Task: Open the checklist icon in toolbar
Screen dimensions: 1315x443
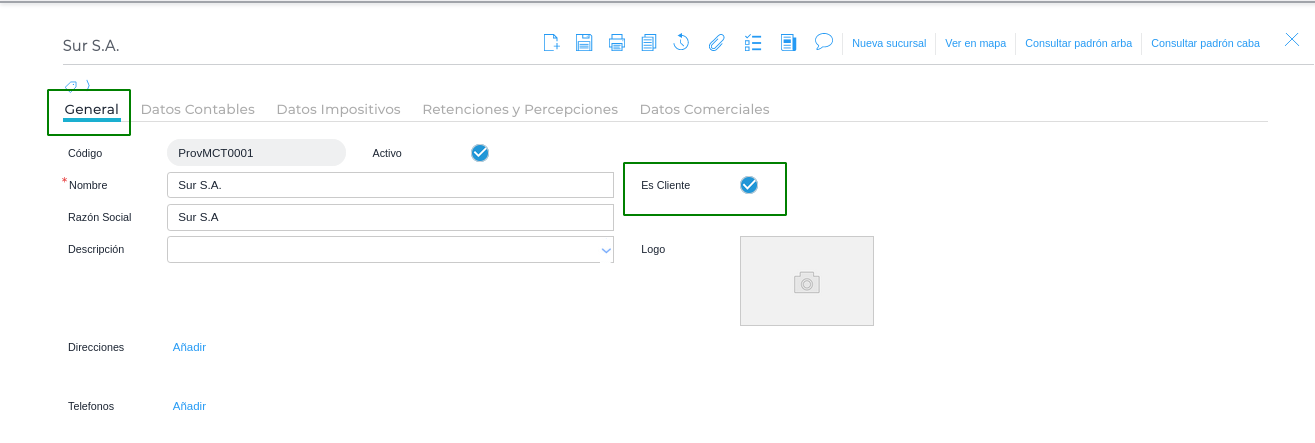Action: [754, 42]
